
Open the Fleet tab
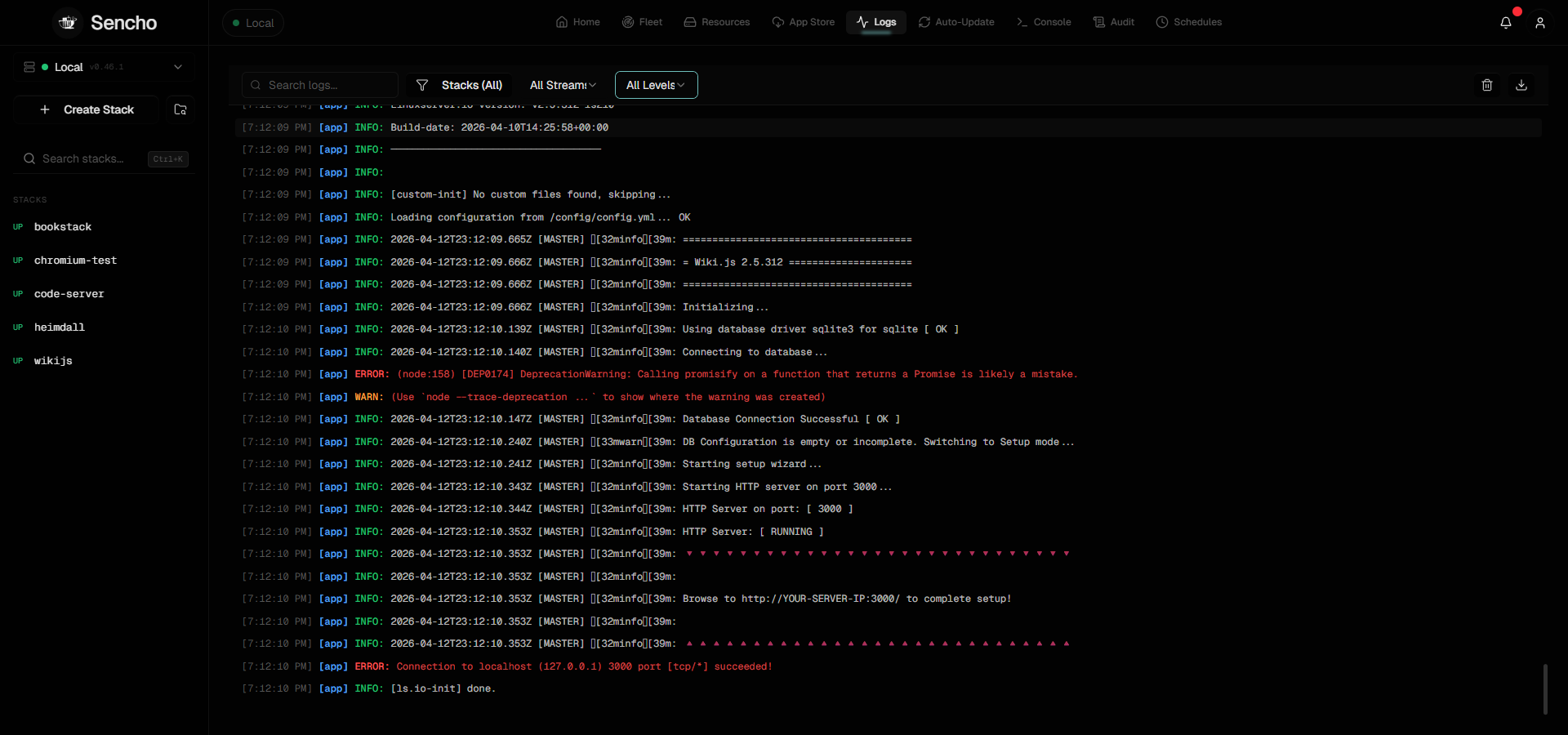click(x=642, y=22)
